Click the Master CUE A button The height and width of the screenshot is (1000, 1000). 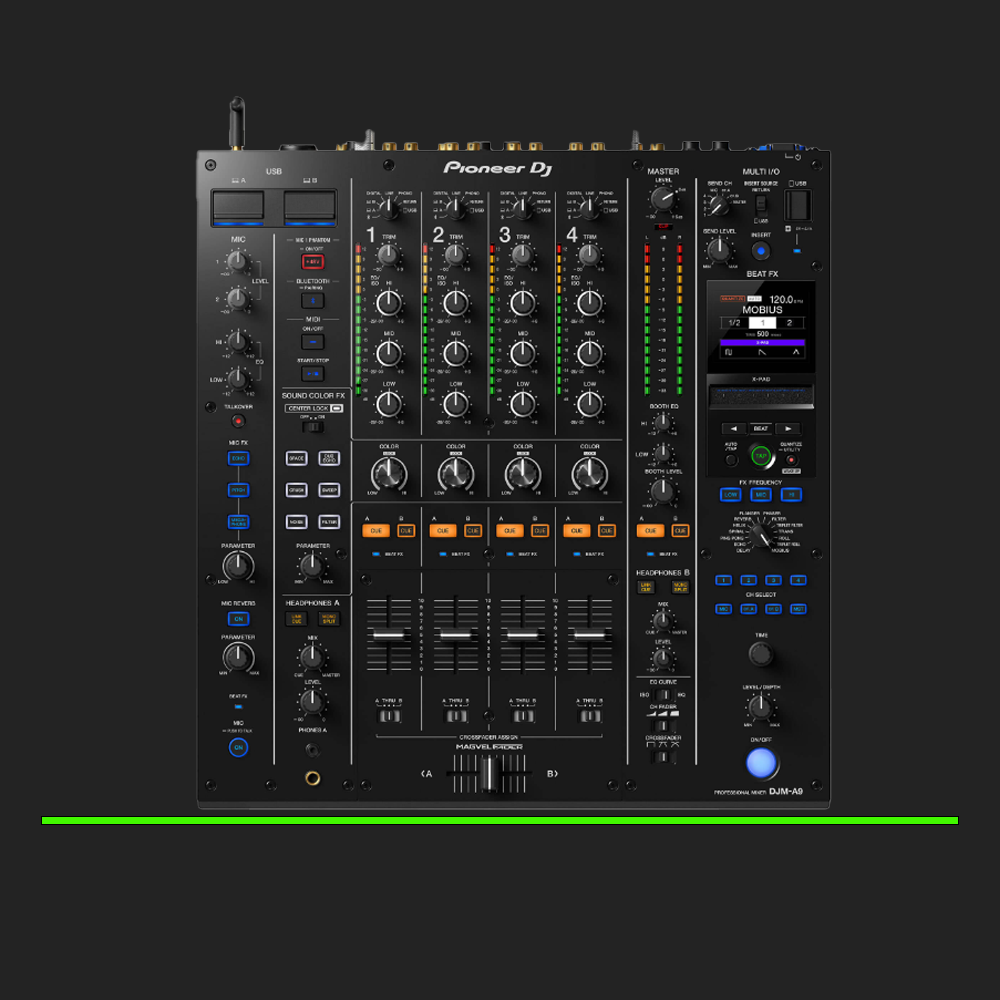point(651,531)
